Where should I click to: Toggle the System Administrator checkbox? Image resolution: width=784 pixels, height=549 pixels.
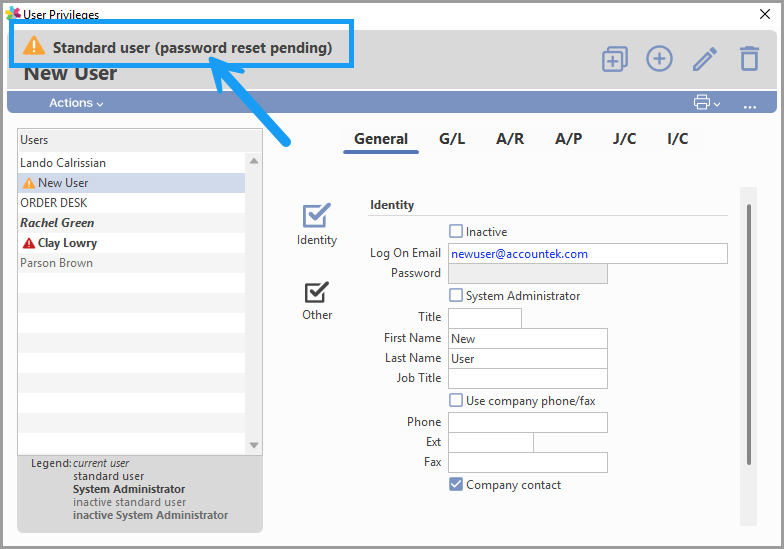click(456, 295)
